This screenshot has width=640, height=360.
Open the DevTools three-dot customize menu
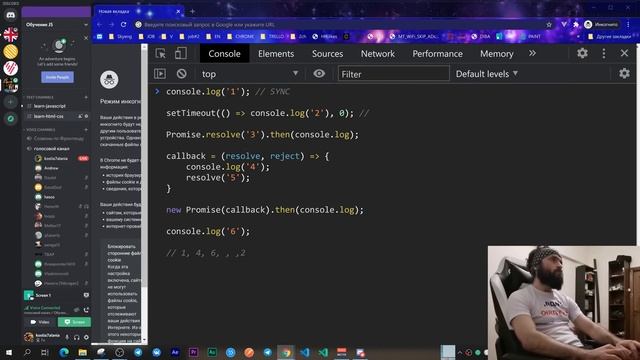pos(604,53)
